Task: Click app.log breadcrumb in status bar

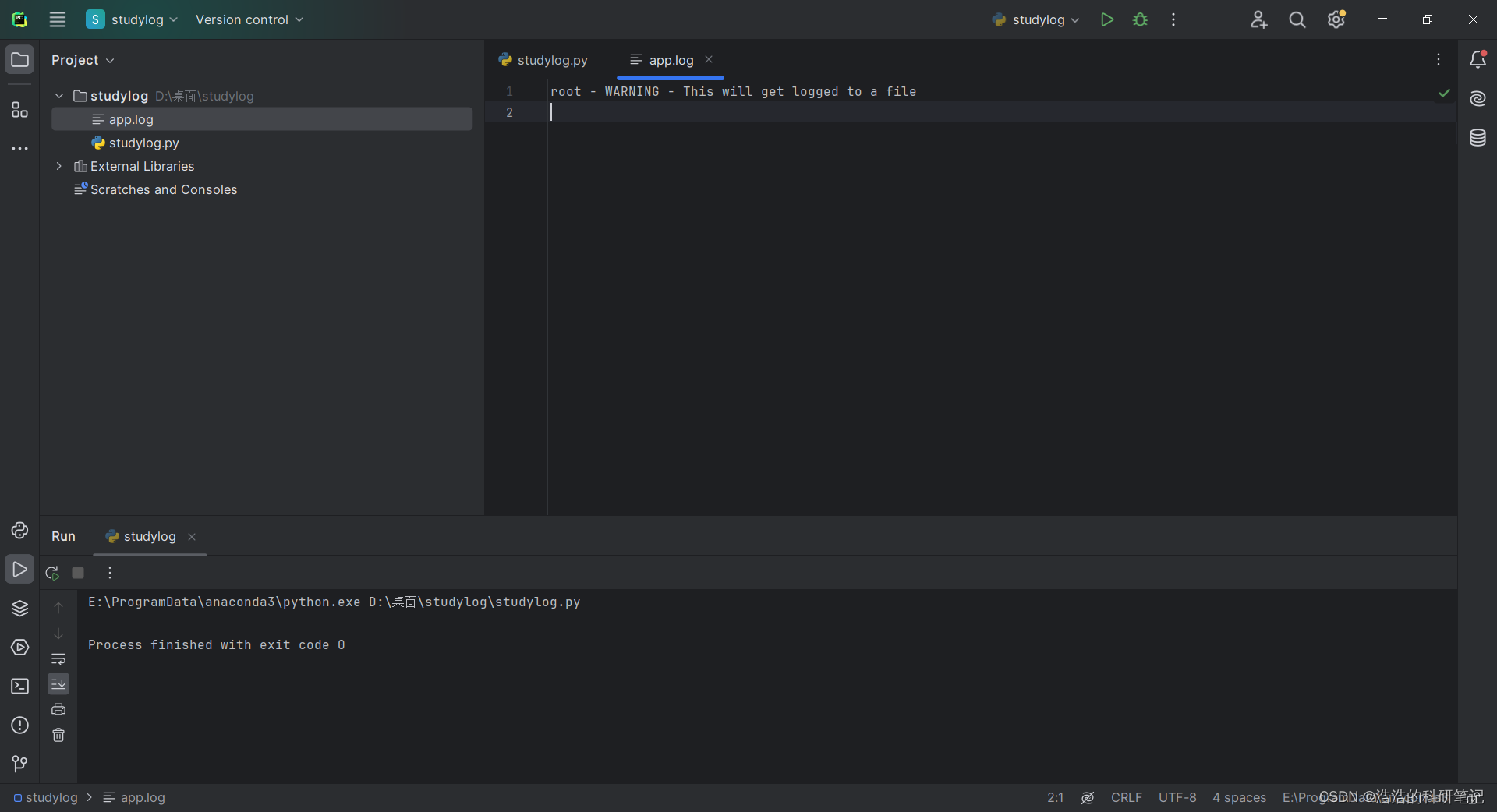Action: click(134, 797)
